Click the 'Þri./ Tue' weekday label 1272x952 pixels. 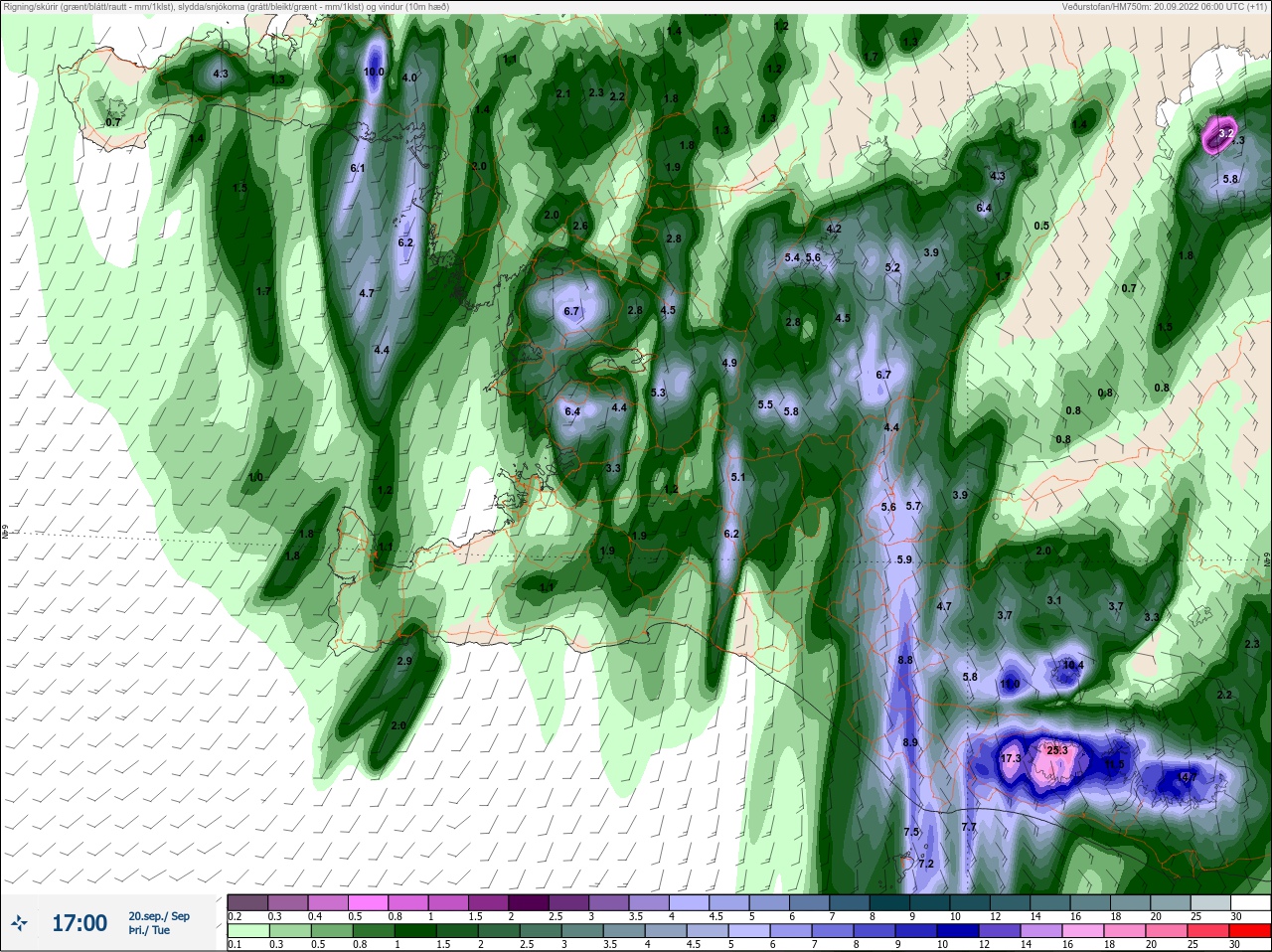[149, 930]
